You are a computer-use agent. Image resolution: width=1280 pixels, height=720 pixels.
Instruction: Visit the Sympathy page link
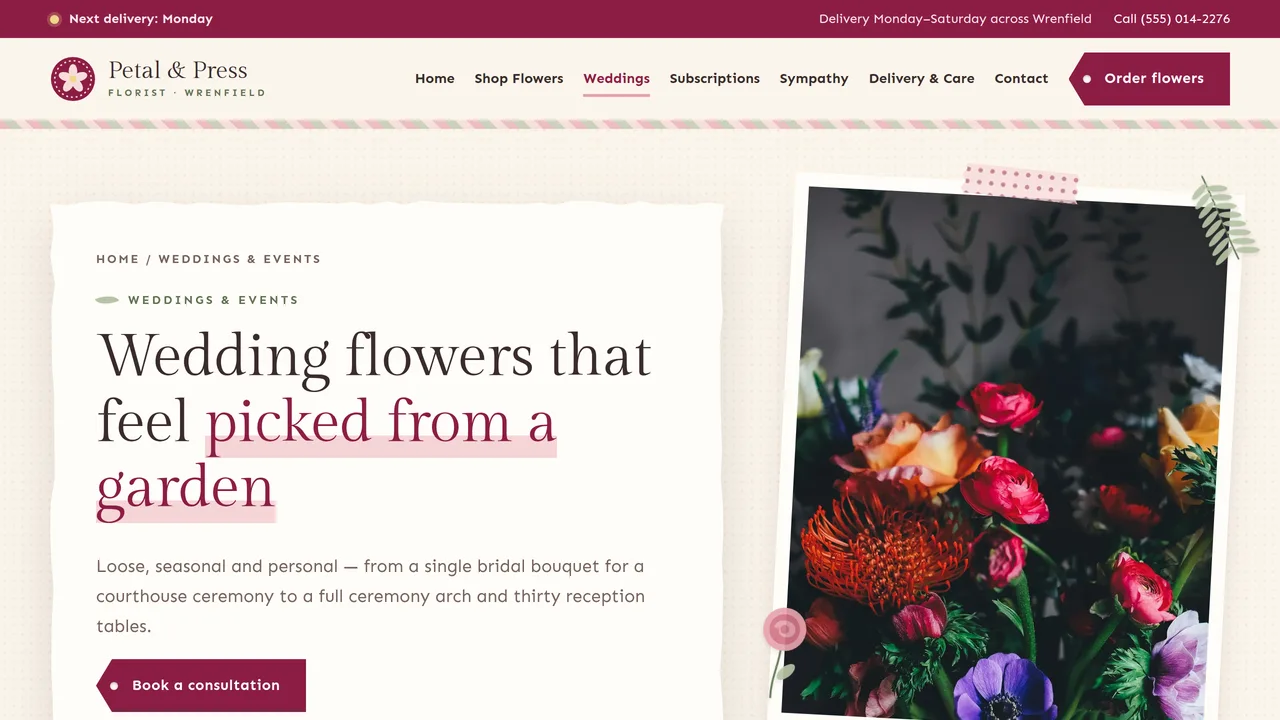814,79
